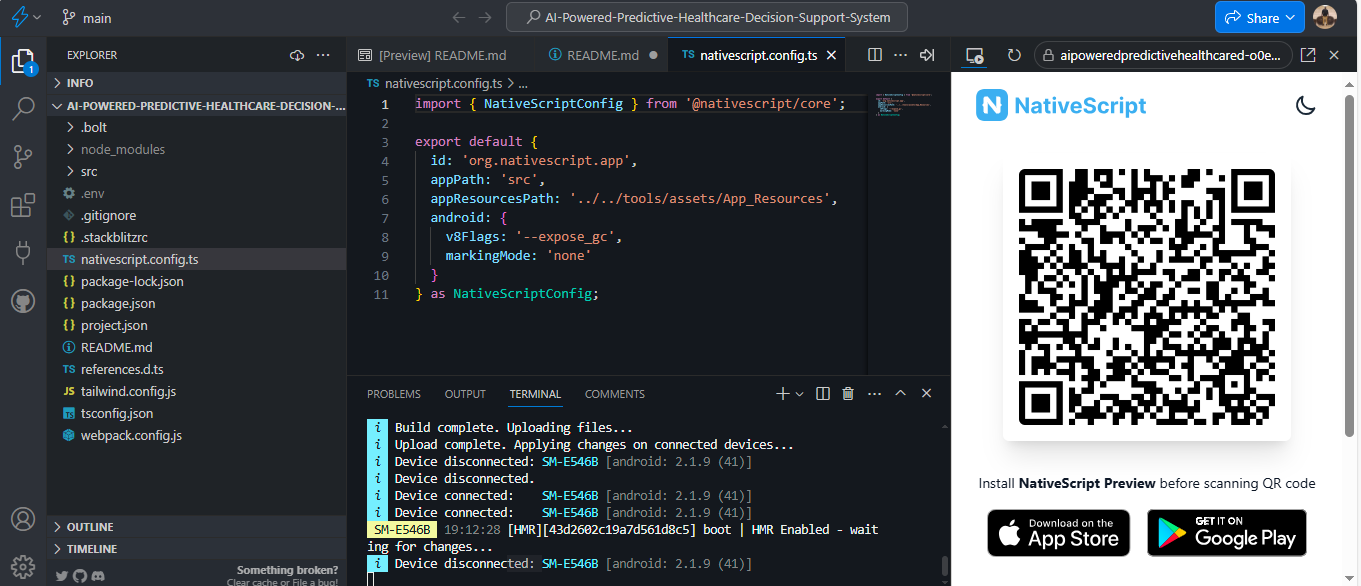Open tailwind.config.js in file tree
Image resolution: width=1361 pixels, height=586 pixels.
pos(197,391)
